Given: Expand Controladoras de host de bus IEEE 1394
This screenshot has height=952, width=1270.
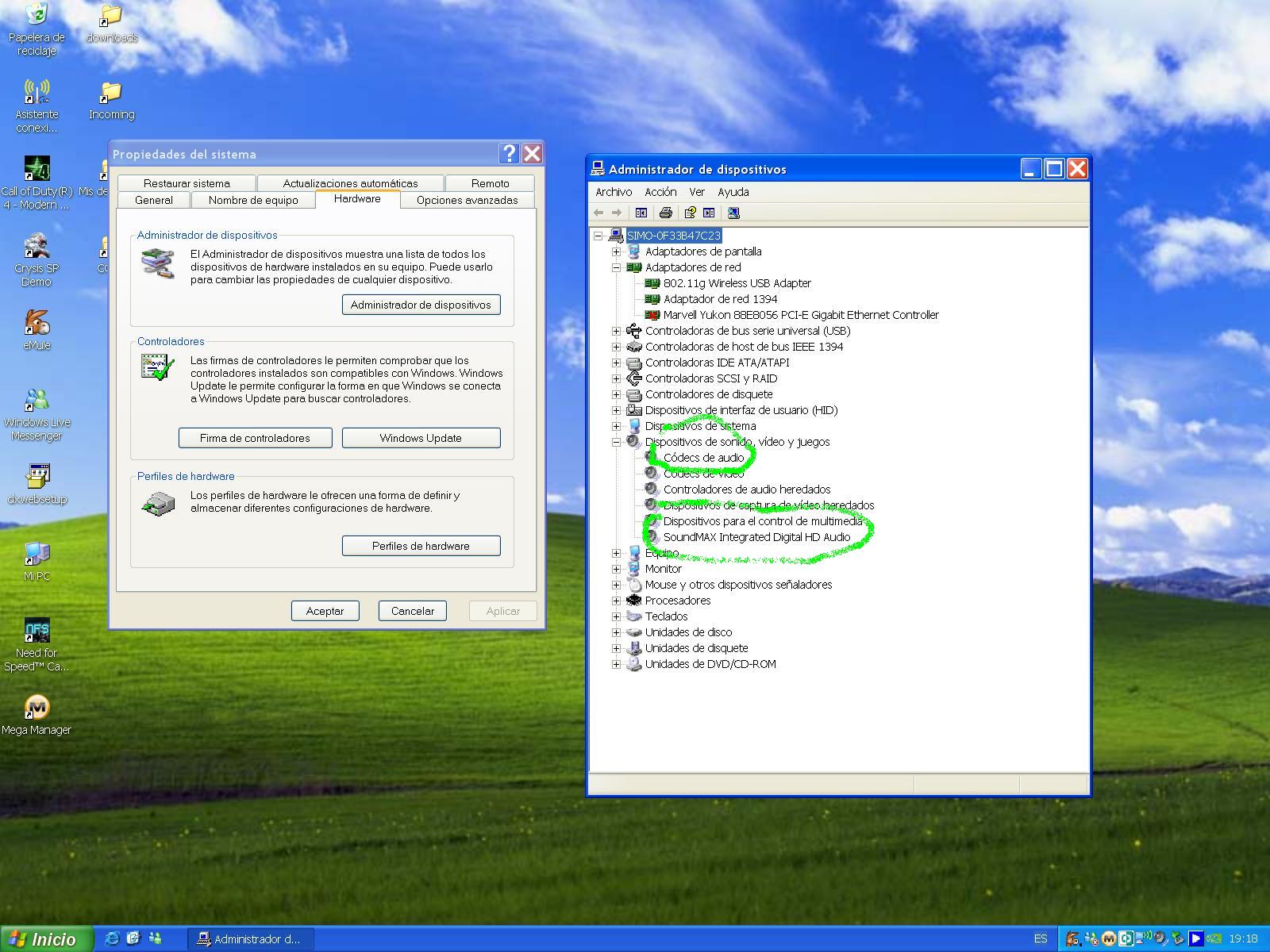Looking at the screenshot, I should pyautogui.click(x=616, y=347).
